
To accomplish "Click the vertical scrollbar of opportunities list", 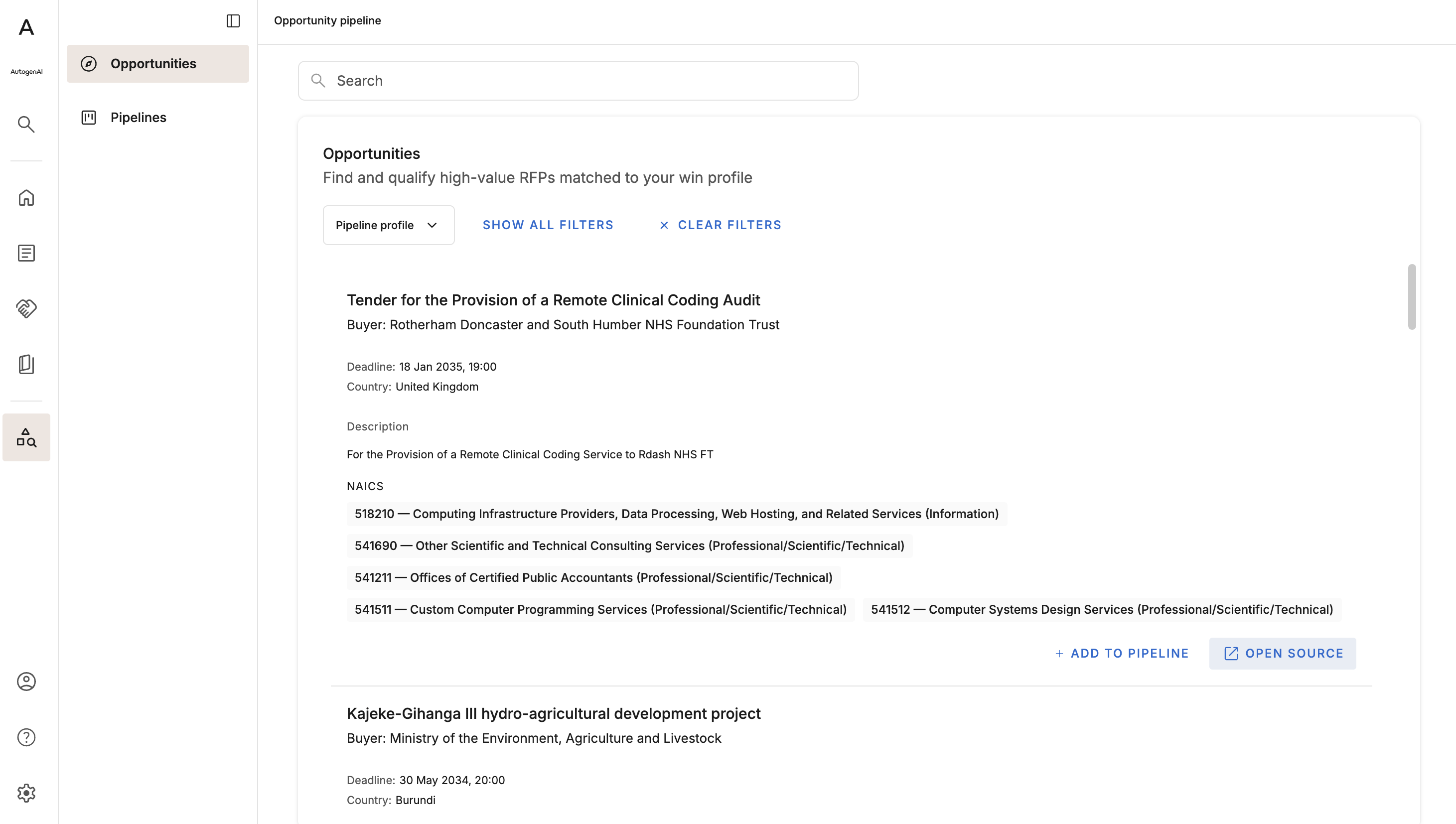I will coord(1412,296).
